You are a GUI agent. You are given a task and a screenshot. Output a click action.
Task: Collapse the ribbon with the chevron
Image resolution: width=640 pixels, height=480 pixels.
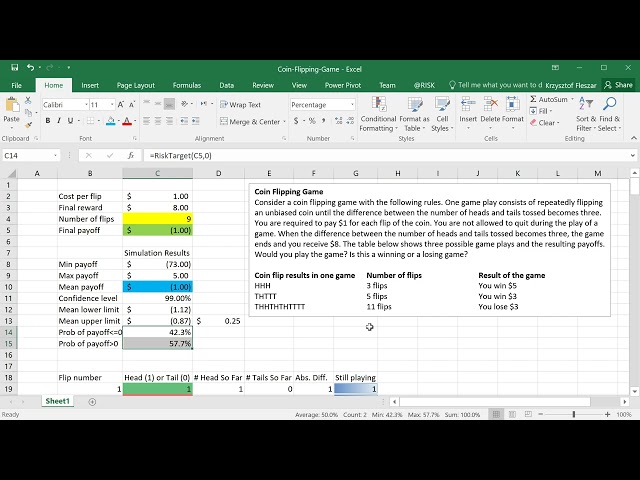pyautogui.click(x=633, y=138)
